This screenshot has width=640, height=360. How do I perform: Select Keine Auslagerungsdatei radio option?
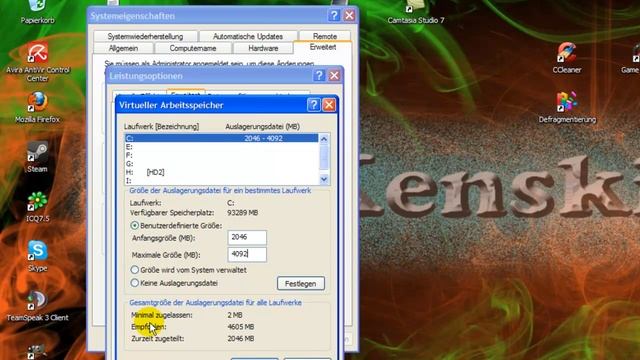tap(134, 282)
